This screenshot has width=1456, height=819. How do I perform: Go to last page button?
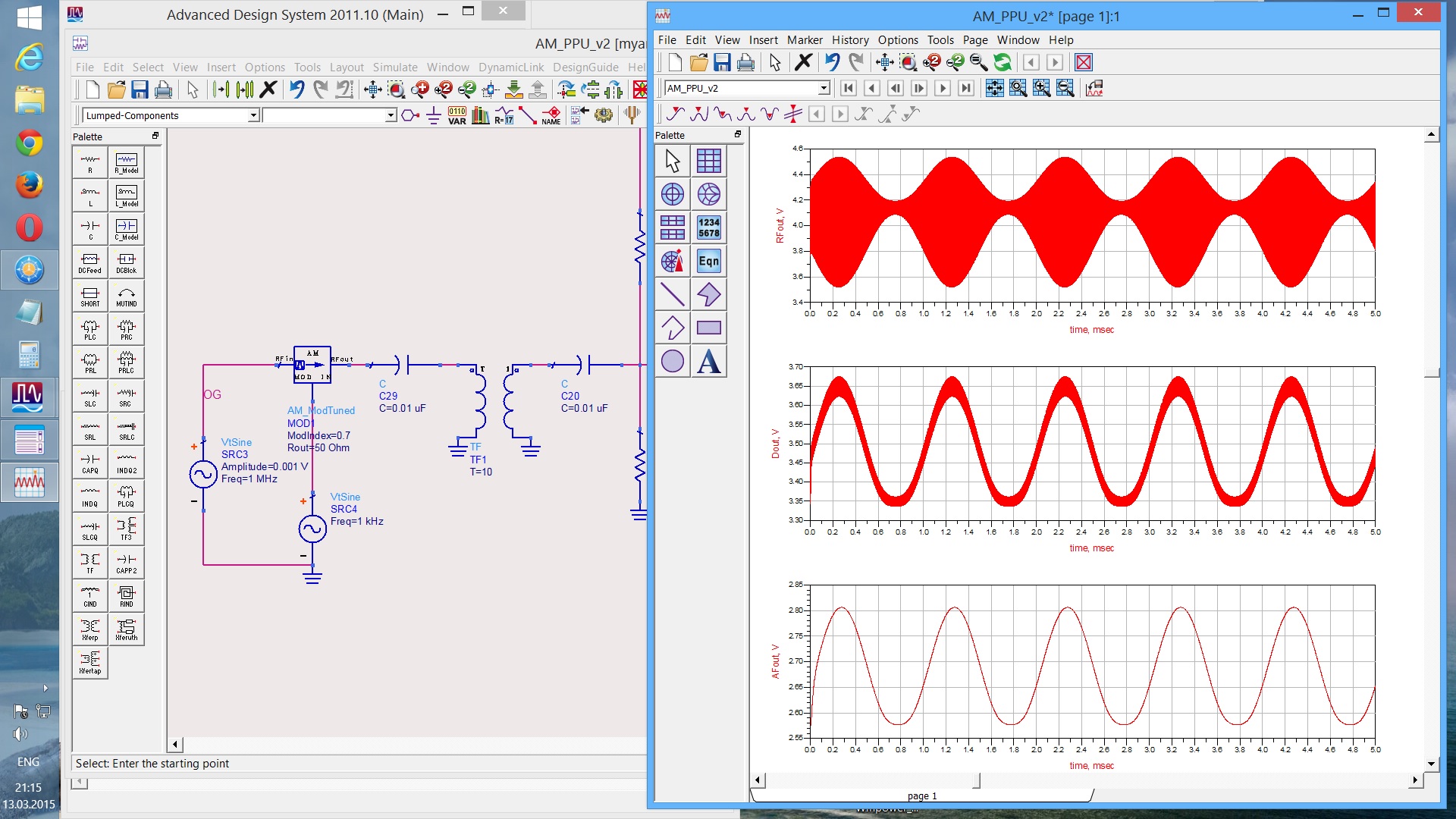tap(966, 88)
